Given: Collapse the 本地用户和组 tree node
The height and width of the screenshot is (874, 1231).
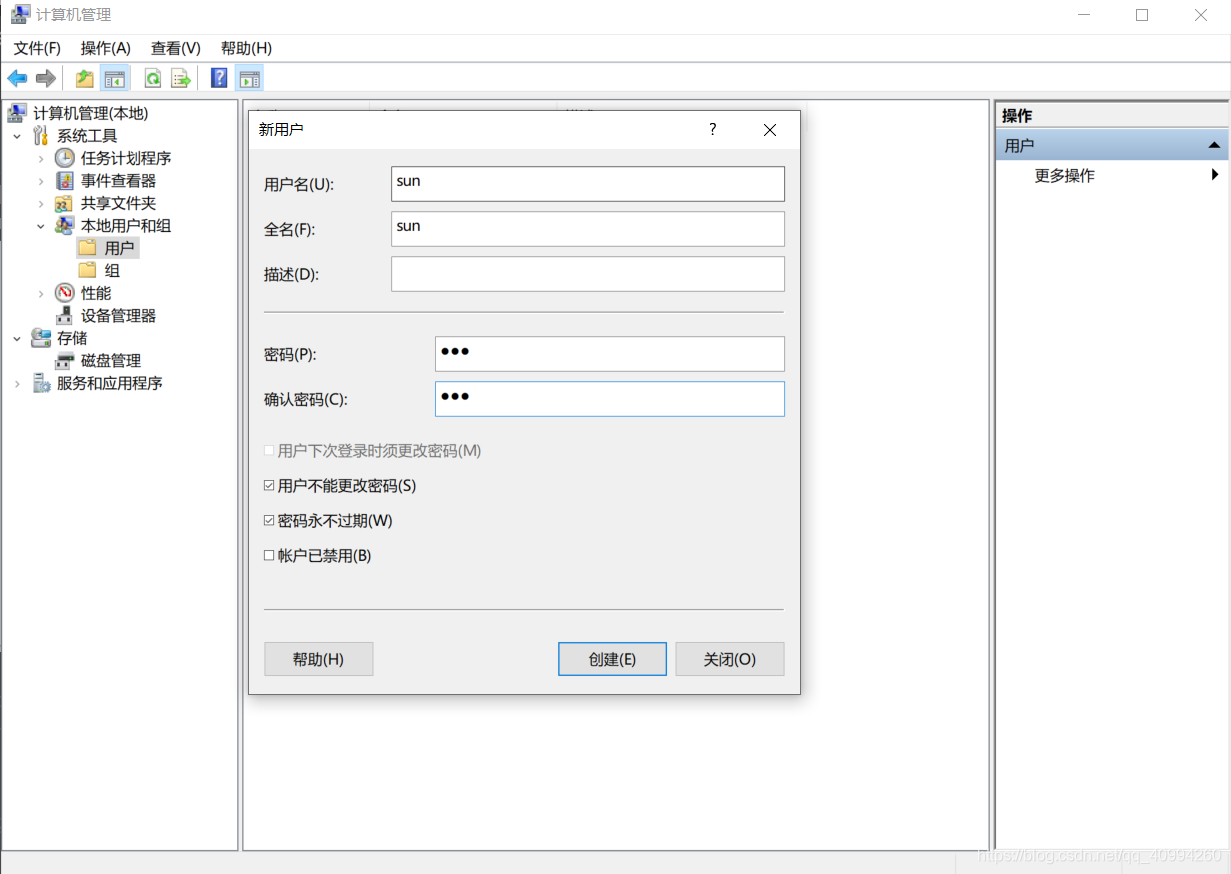Looking at the screenshot, I should pyautogui.click(x=41, y=226).
